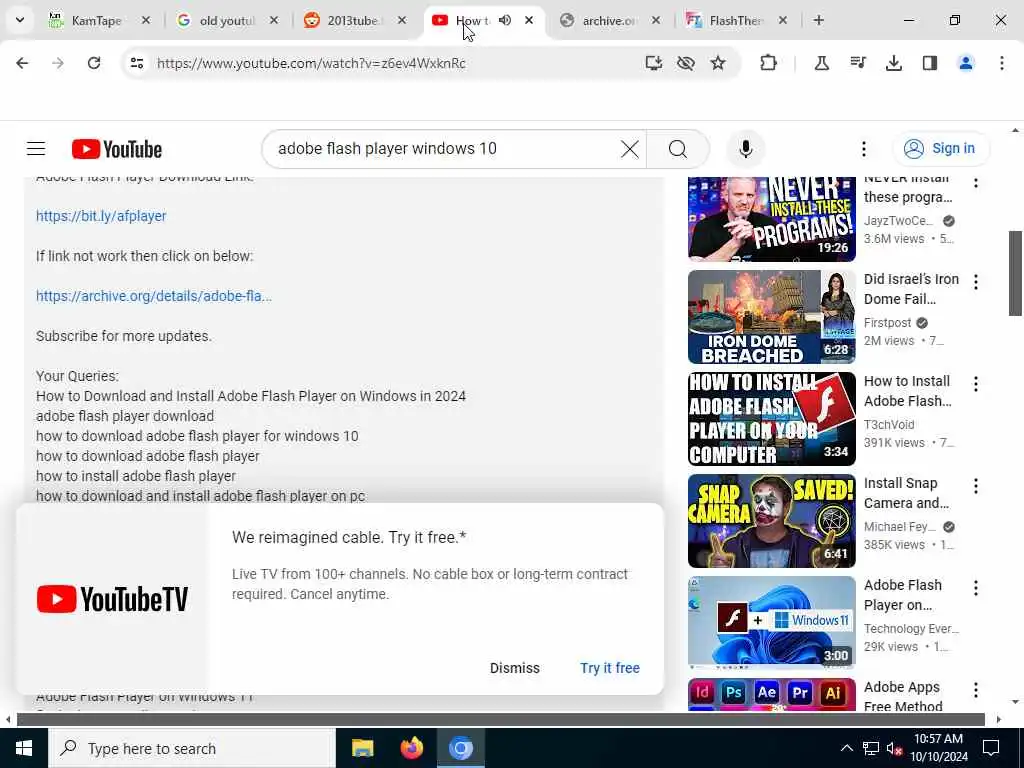Install app icon in address bar
This screenshot has height=768, width=1024.
click(x=654, y=63)
